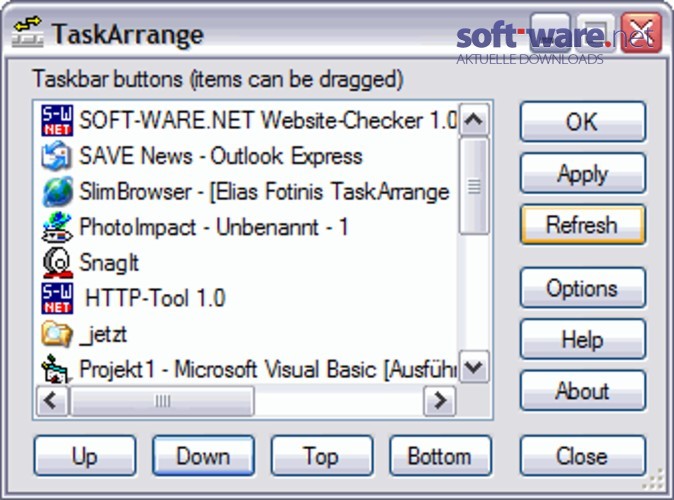Click the SOFT-WARE.NET Website-Checker icon
The height and width of the screenshot is (500, 674).
[x=57, y=120]
